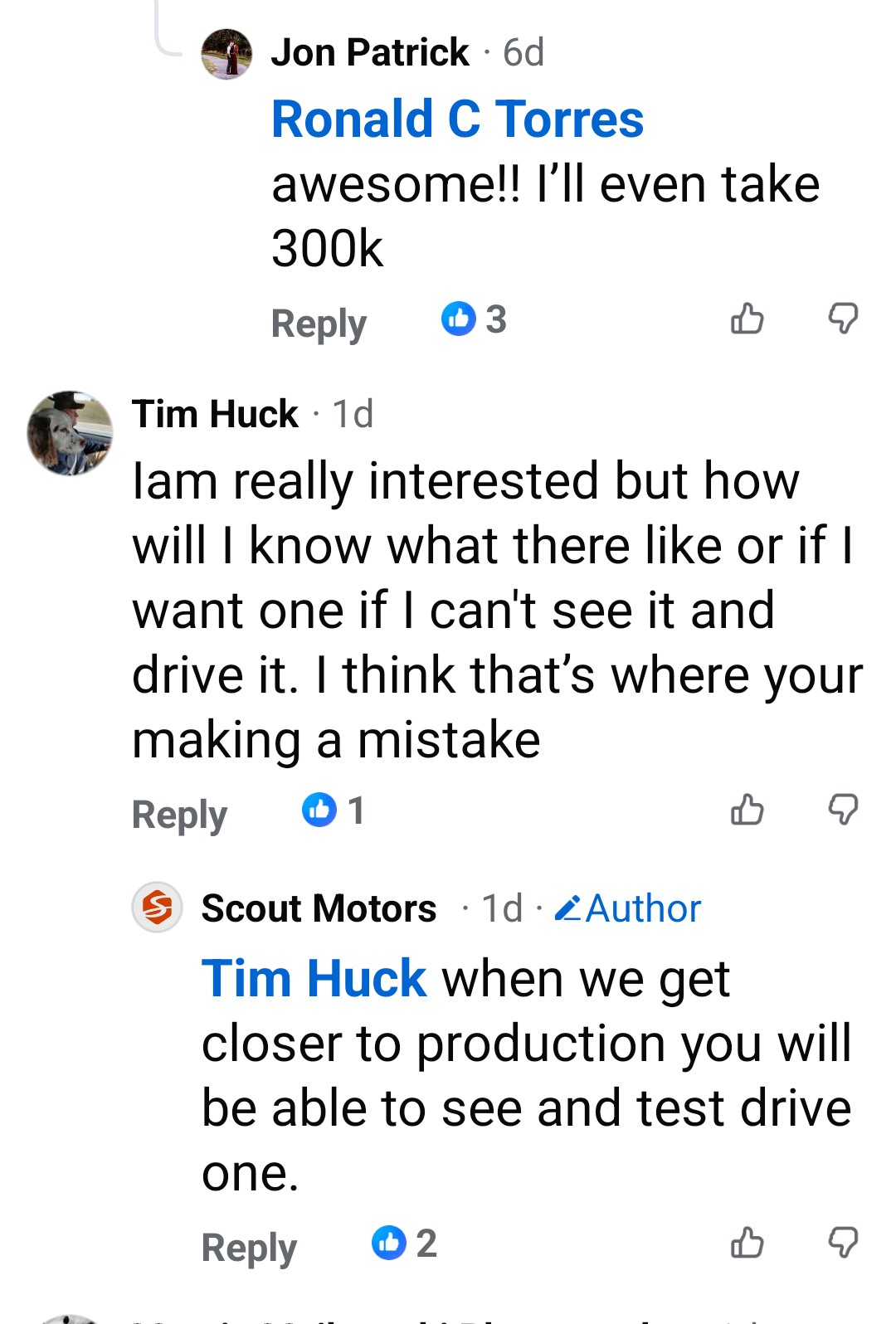Open Tim Huck mention in Scout Motors reply
Viewport: 896px width, 1324px height.
314,979
